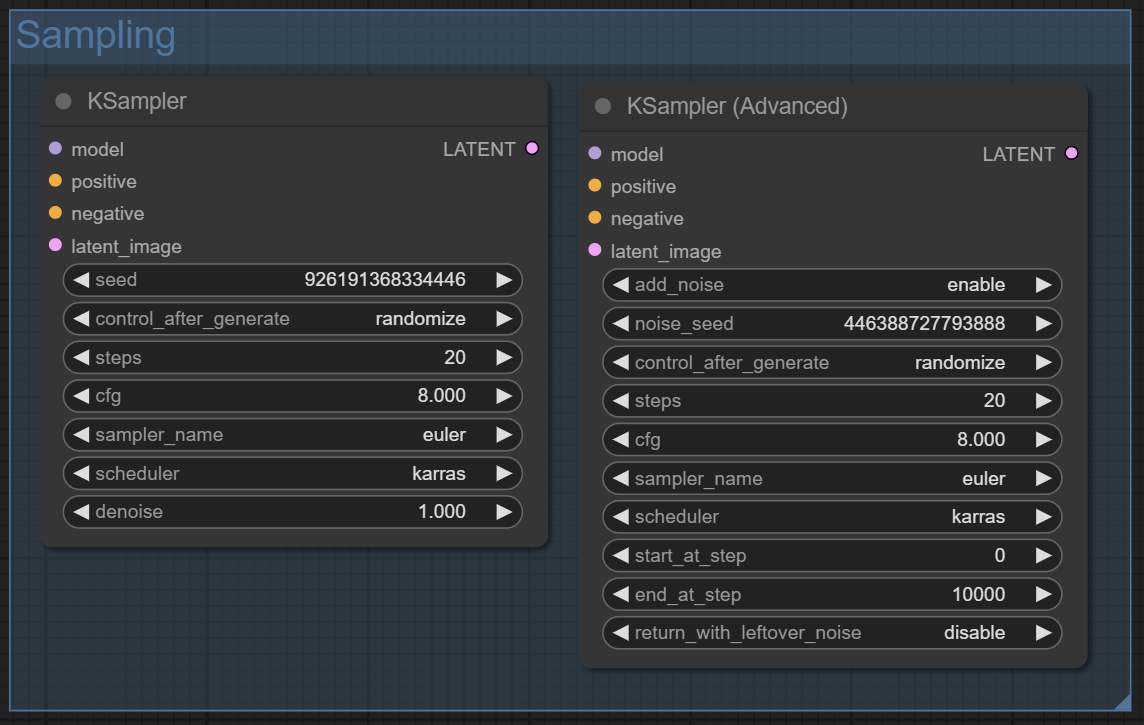Click the start_at_step 0 value field
The width and height of the screenshot is (1144, 725).
click(832, 556)
